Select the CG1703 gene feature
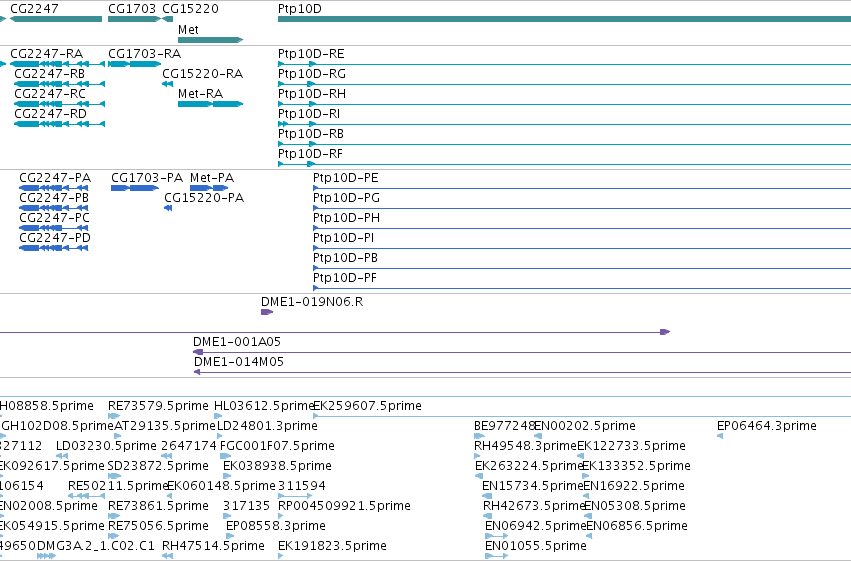851x561 pixels. [134, 19]
